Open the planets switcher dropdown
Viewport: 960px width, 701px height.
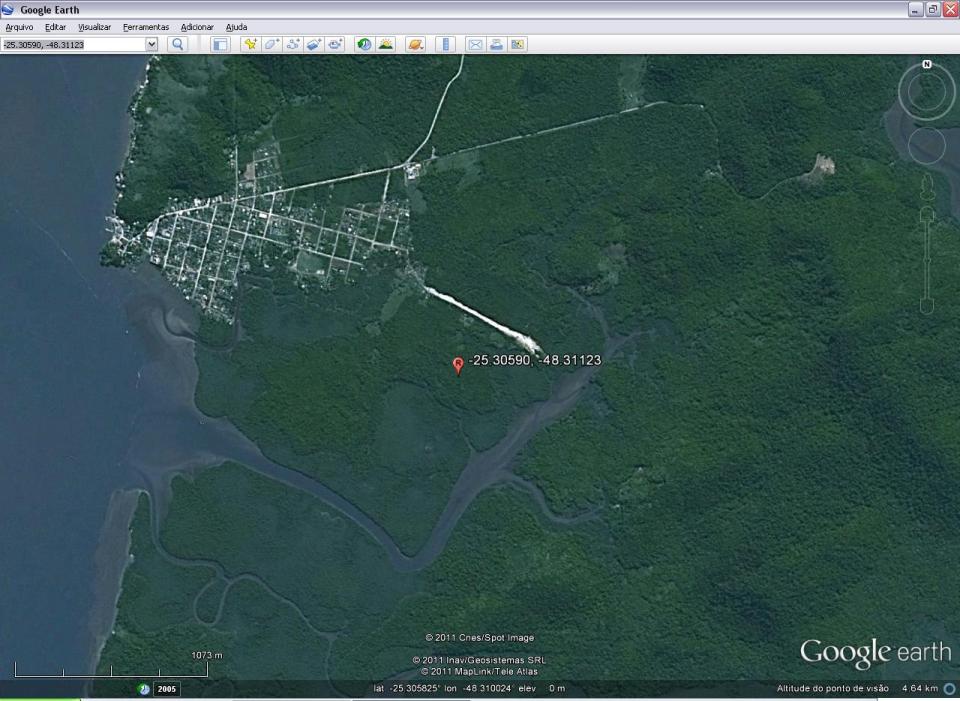tap(415, 44)
